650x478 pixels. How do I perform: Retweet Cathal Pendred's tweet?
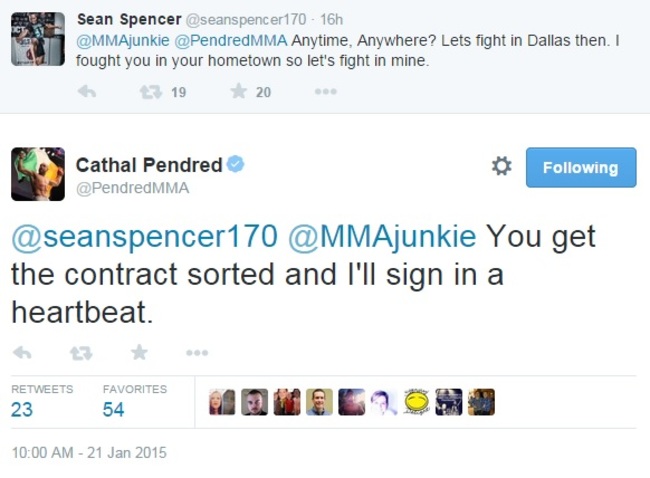(x=81, y=353)
